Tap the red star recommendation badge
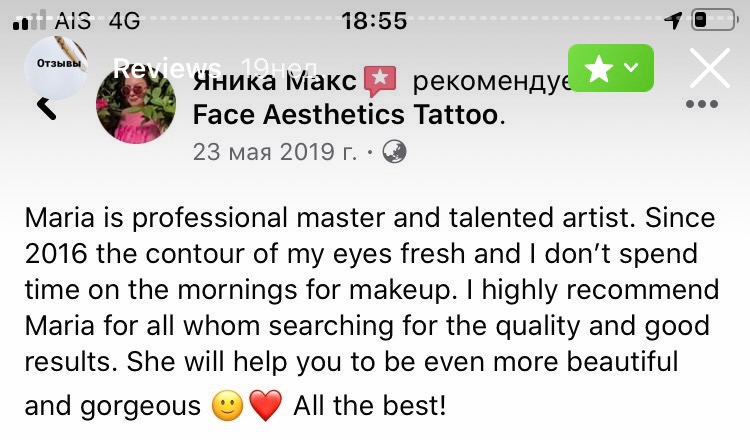This screenshot has height=440, width=750. 380,80
